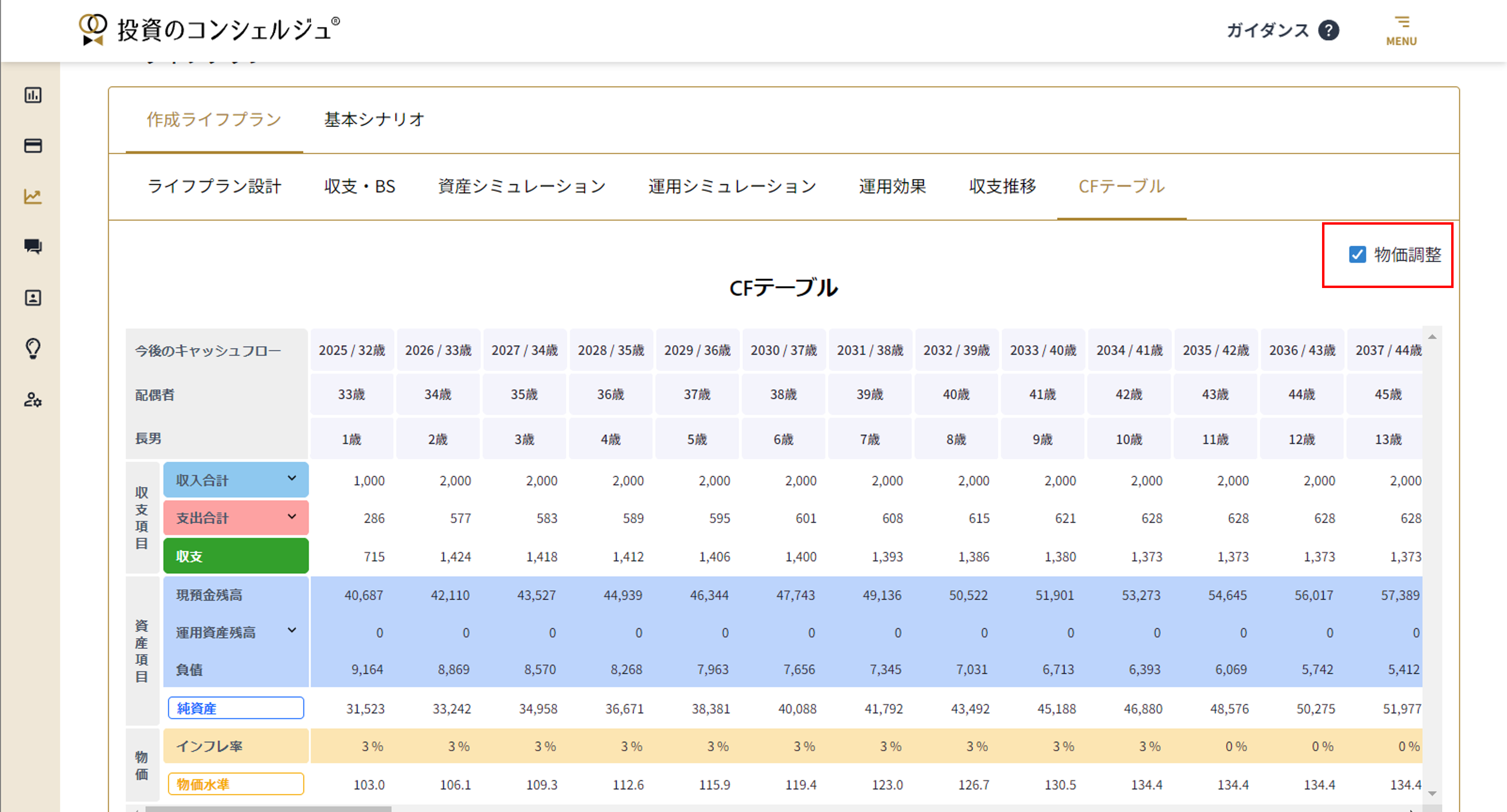The image size is (1507, 812).
Task: Click the インフレ率 row label
Action: (236, 746)
